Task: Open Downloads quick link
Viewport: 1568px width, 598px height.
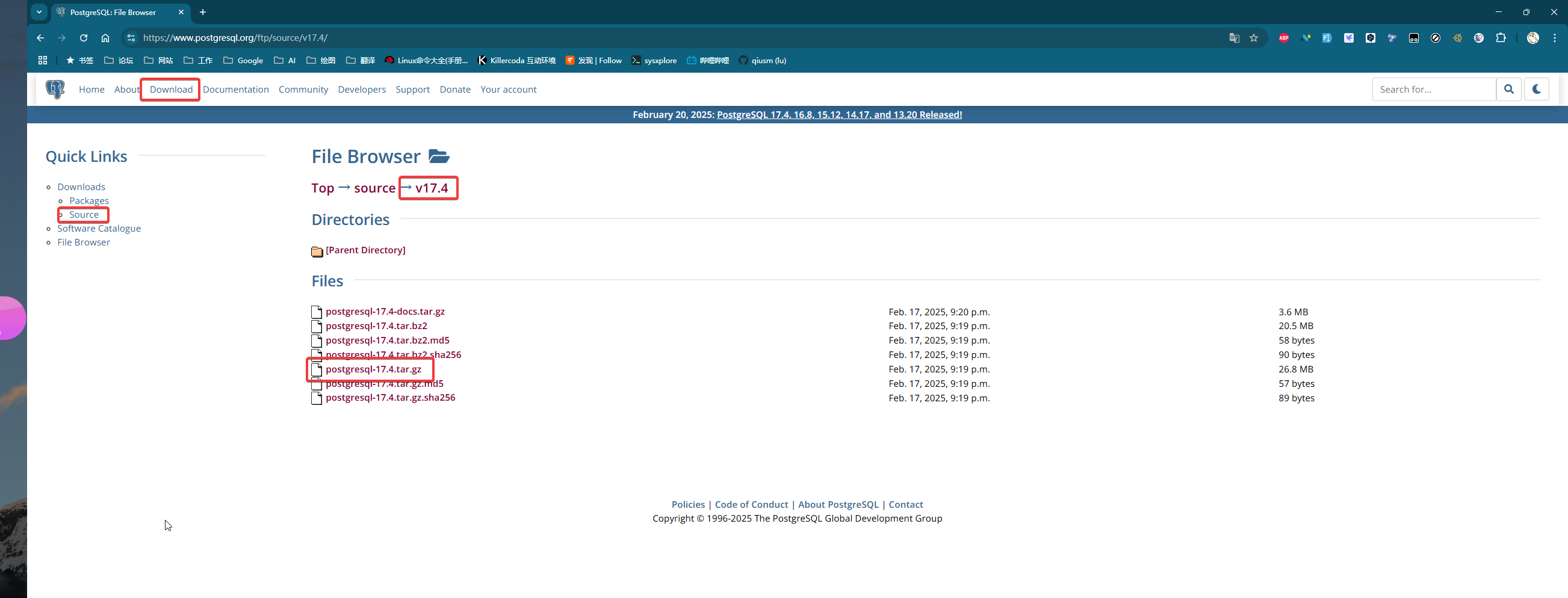Action: click(81, 186)
